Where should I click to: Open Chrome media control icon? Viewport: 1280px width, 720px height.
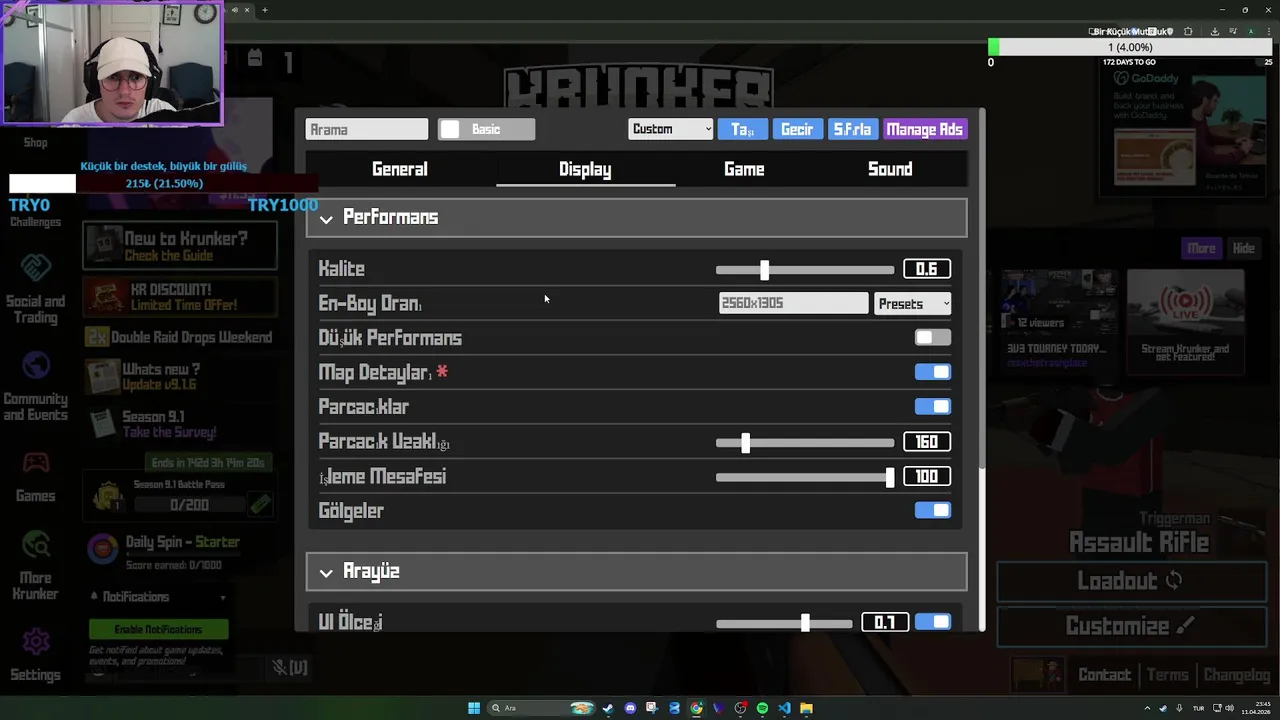tap(1232, 31)
